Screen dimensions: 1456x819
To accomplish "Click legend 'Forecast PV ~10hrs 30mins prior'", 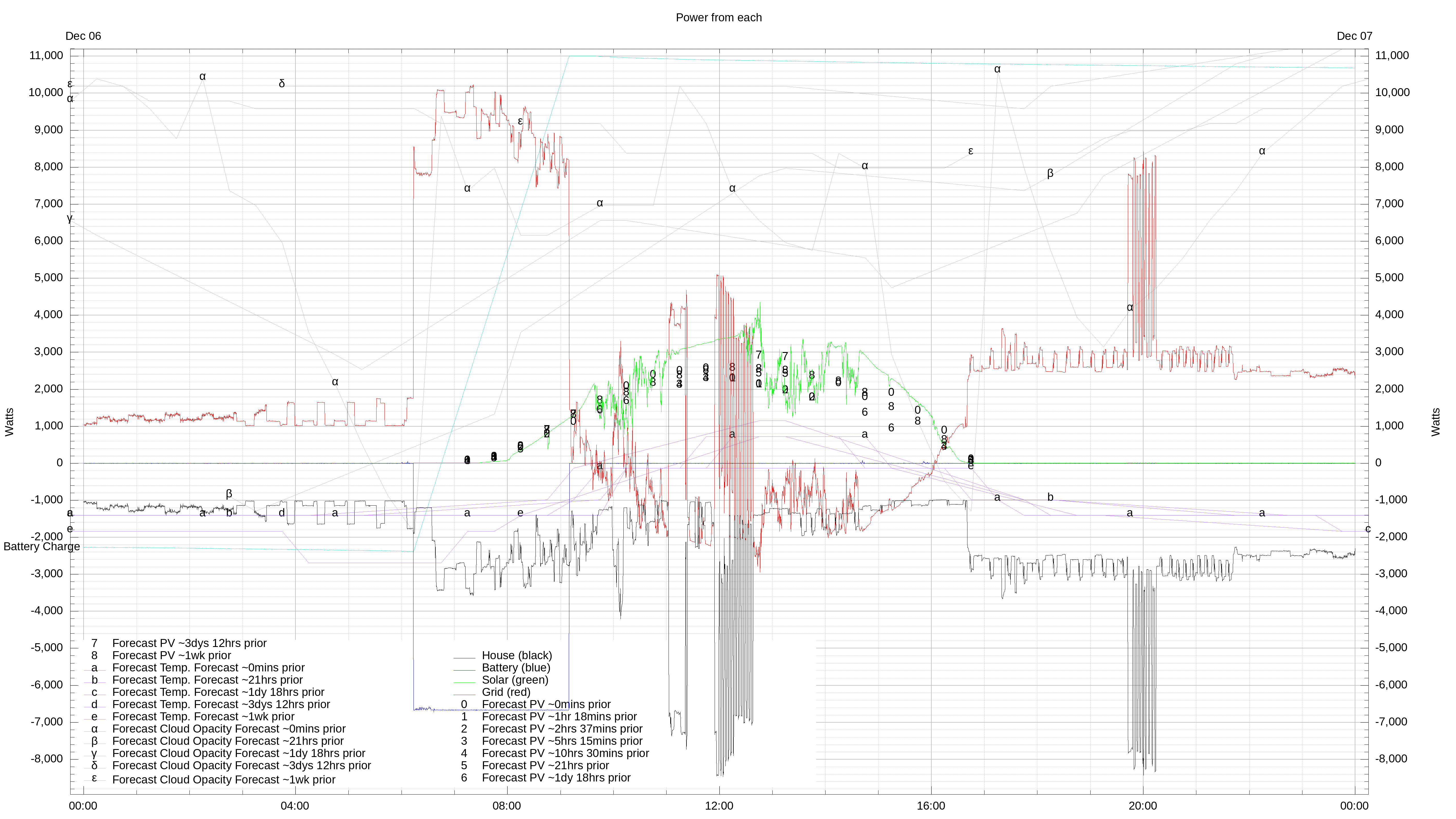I will pyautogui.click(x=565, y=753).
